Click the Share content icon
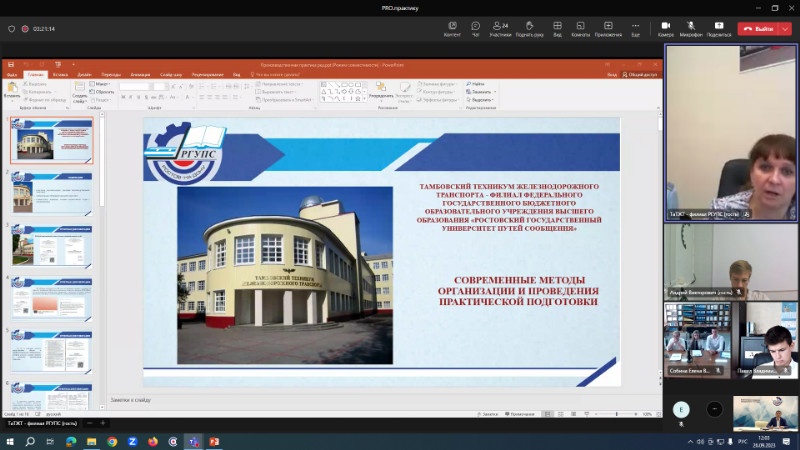This screenshot has height=450, width=800. pos(718,26)
